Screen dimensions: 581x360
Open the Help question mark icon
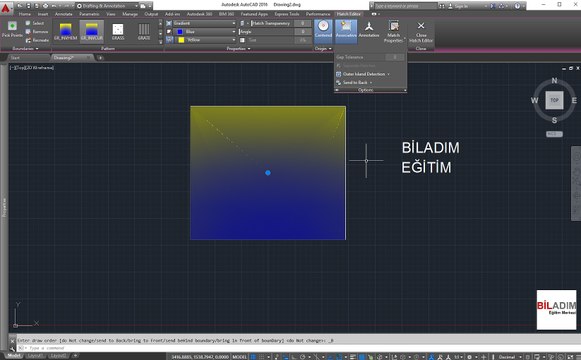tap(517, 6)
